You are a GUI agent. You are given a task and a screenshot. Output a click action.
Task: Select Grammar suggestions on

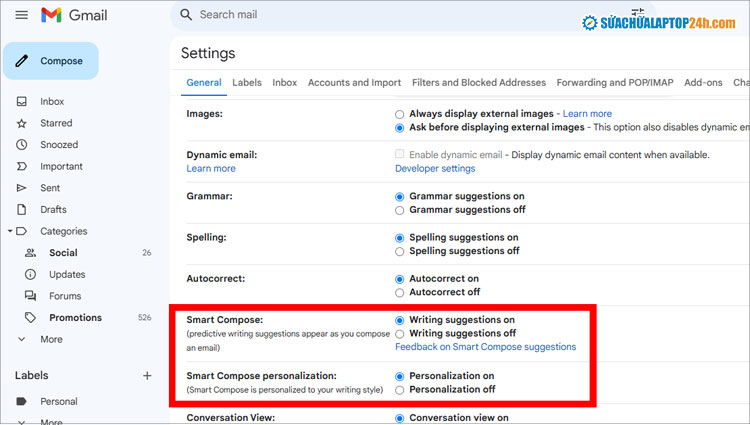tap(399, 196)
